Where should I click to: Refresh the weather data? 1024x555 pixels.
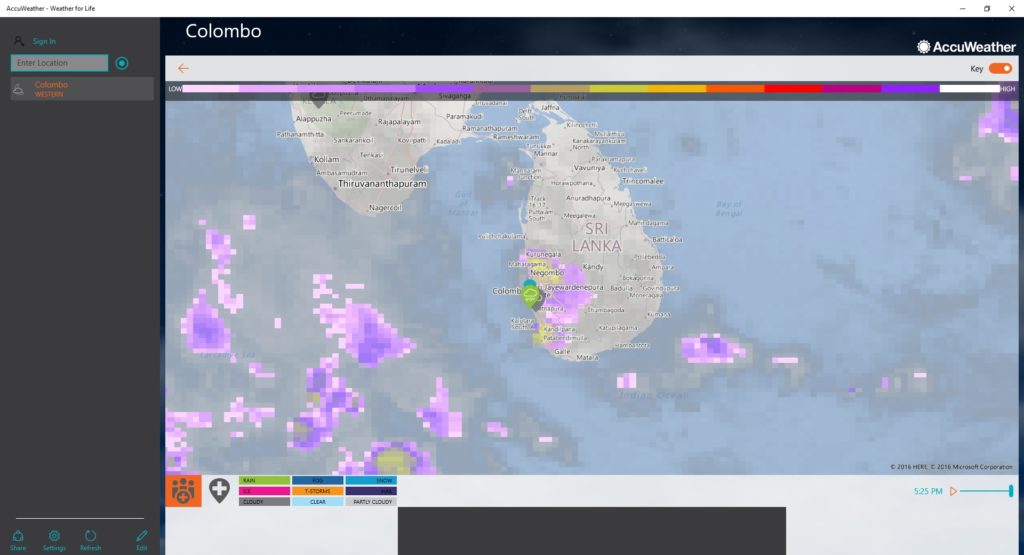point(90,540)
